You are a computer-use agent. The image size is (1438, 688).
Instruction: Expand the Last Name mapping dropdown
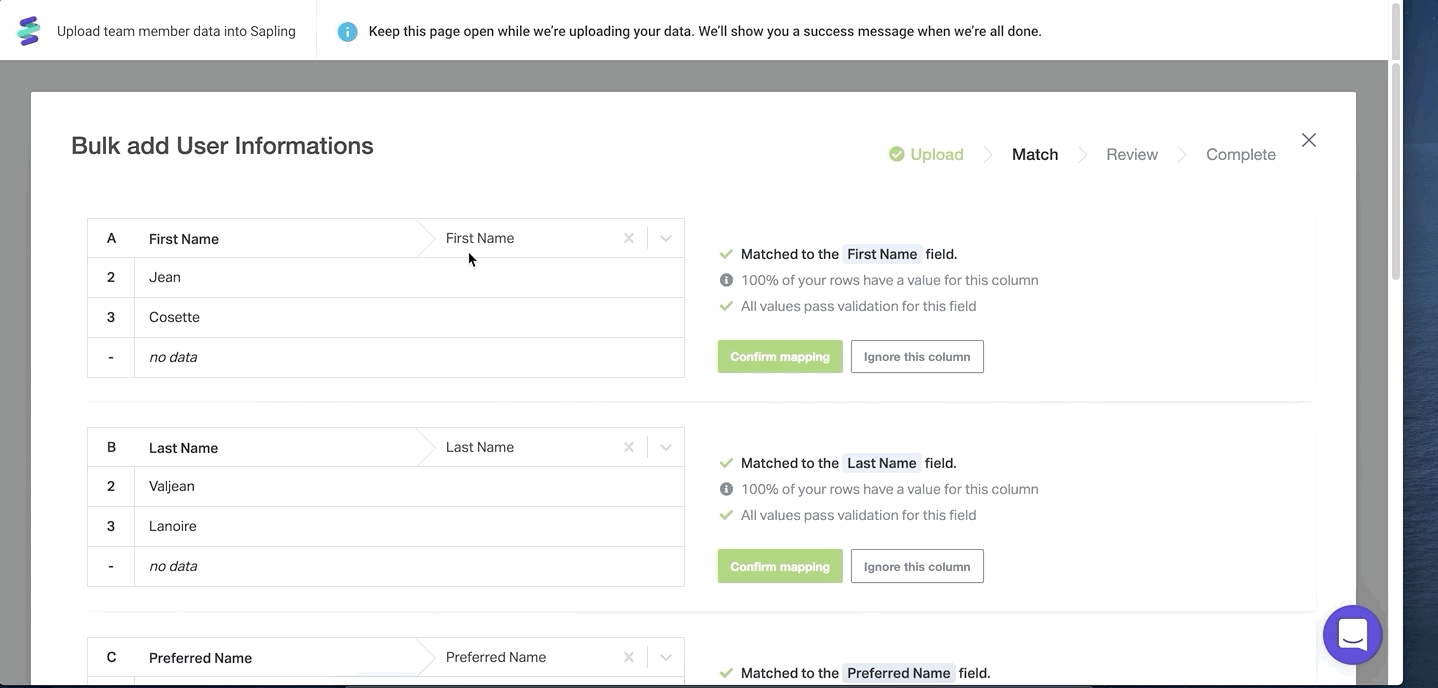(x=666, y=447)
